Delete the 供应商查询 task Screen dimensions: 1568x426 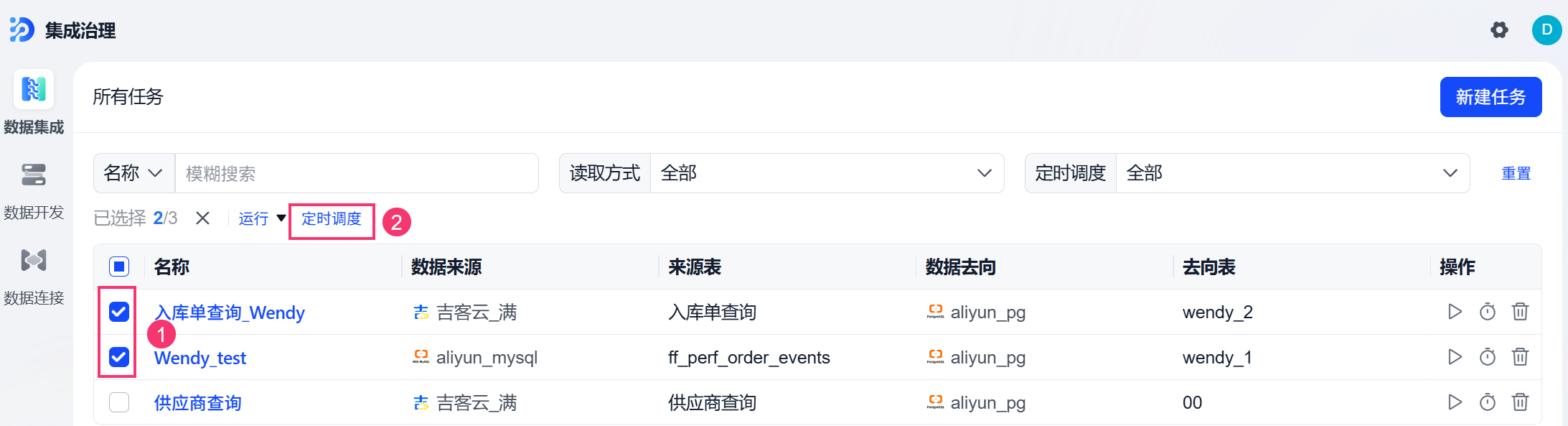point(1520,402)
